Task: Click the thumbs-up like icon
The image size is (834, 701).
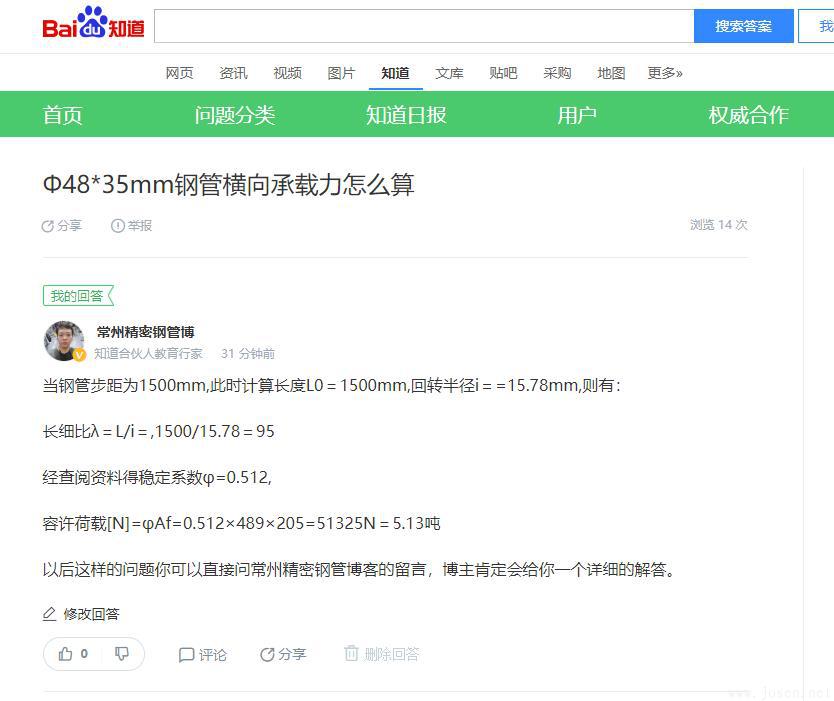Action: [66, 654]
